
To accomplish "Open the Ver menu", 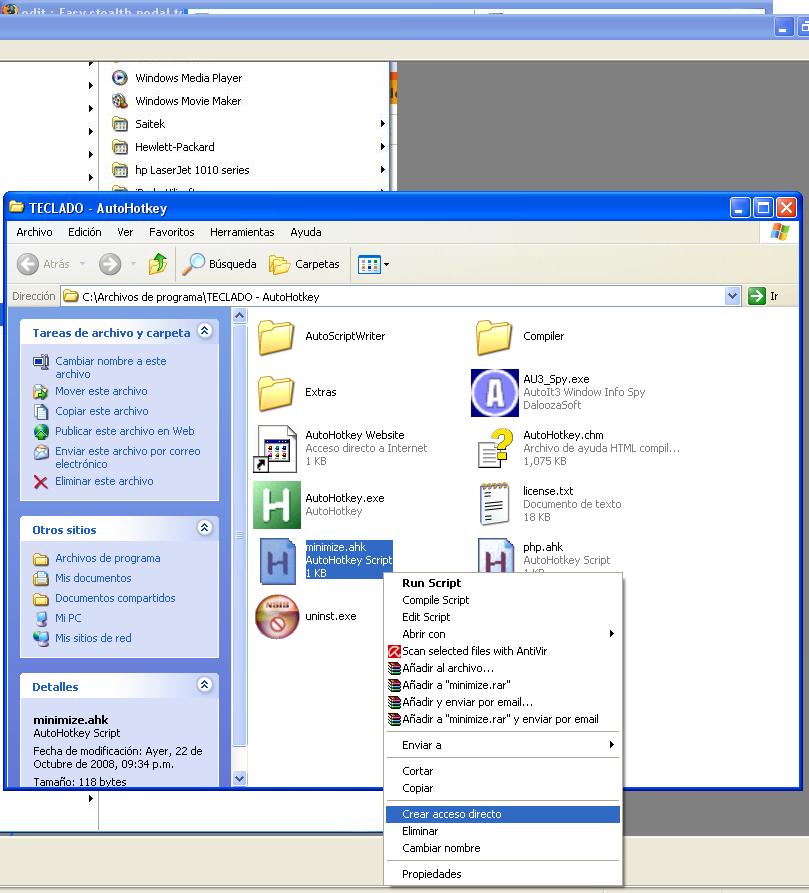I will [x=125, y=232].
